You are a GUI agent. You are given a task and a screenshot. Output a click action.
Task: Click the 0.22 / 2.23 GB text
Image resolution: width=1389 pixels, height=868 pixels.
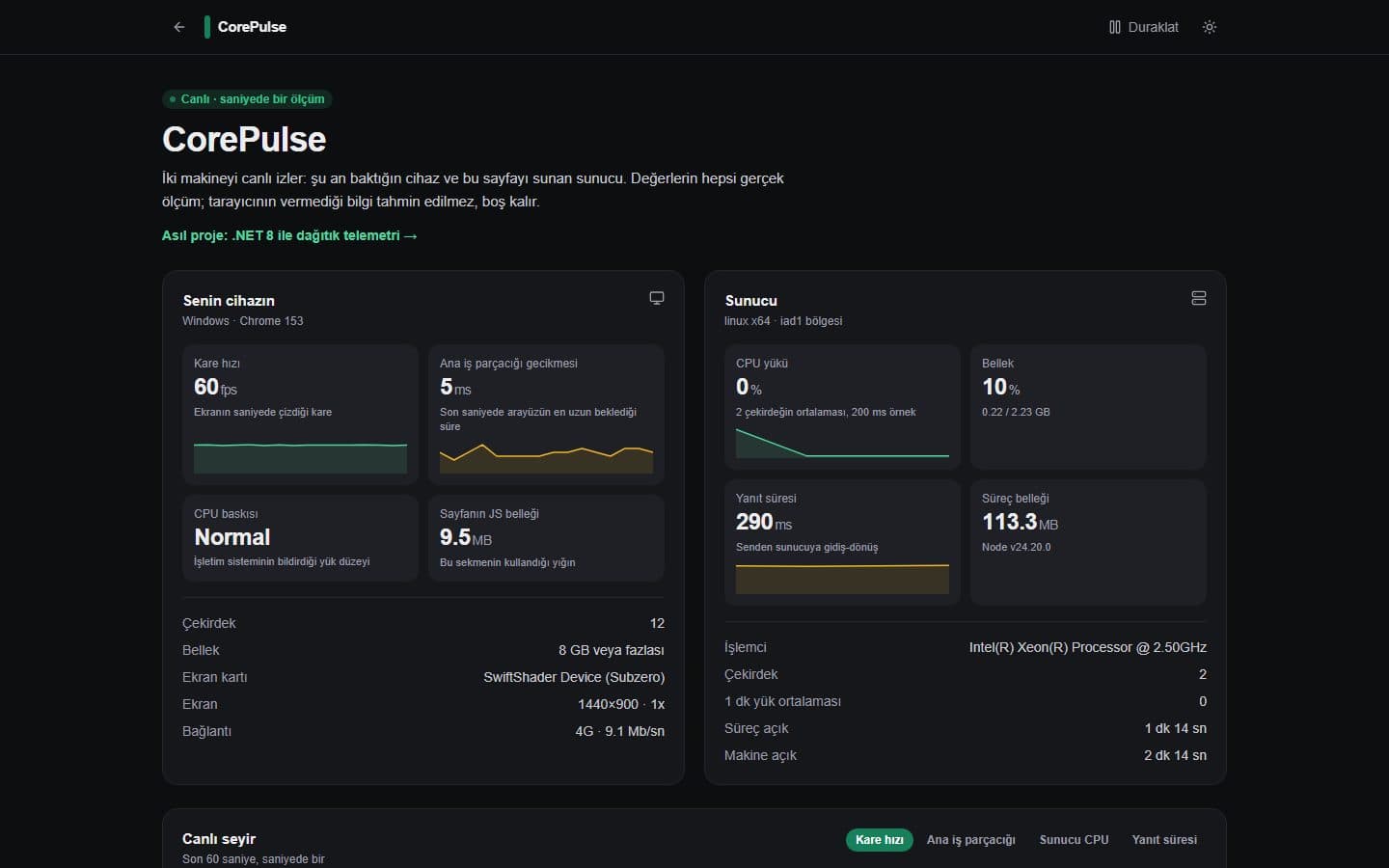tap(1016, 412)
